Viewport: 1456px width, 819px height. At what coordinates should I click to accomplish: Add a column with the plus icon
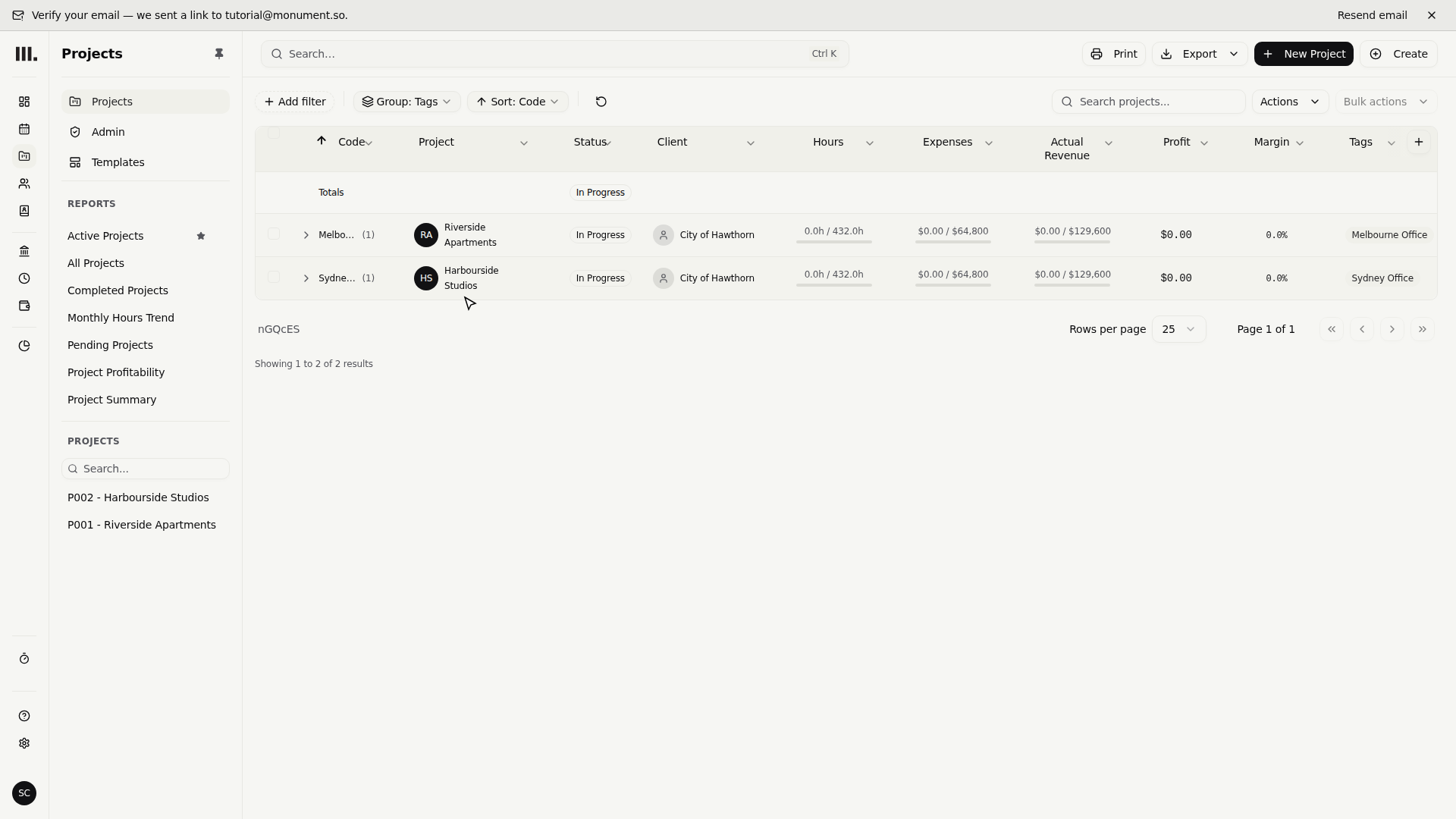1419,142
